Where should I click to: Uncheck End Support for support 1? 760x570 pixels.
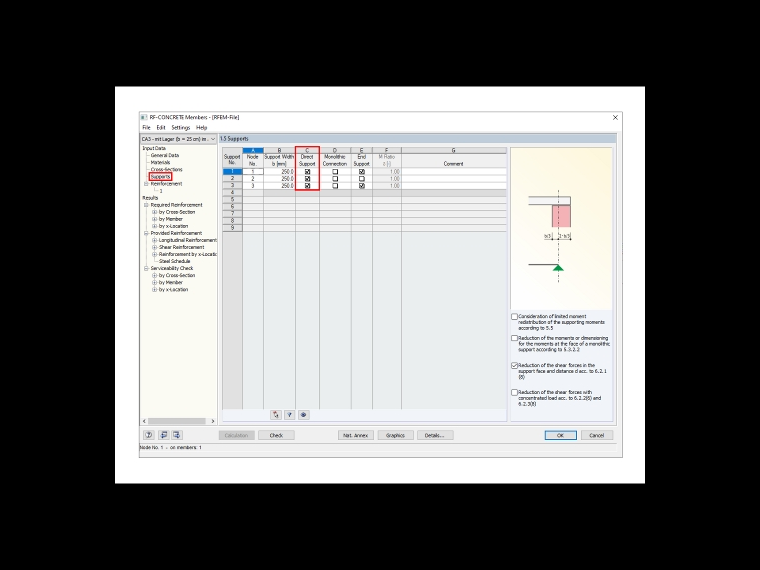tap(362, 172)
